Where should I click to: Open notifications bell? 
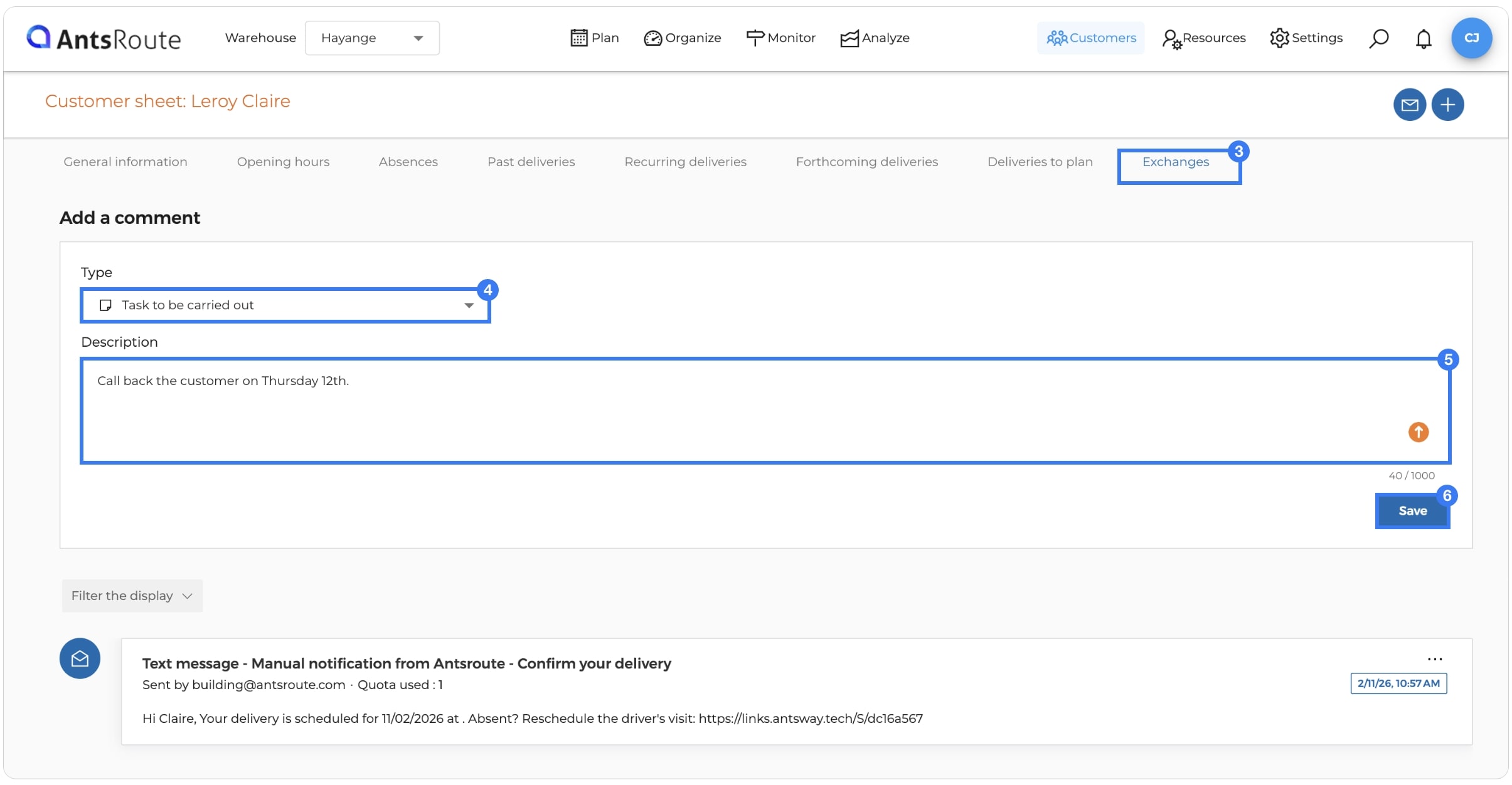click(x=1424, y=39)
